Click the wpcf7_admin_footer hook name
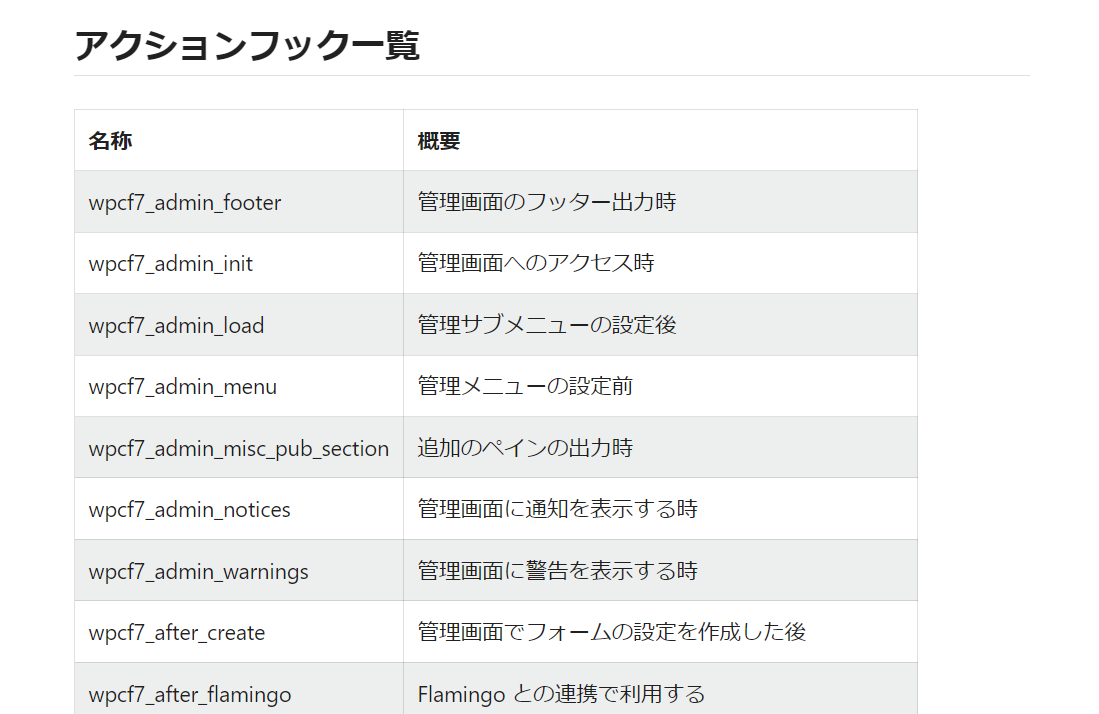The image size is (1099, 714). click(x=184, y=202)
